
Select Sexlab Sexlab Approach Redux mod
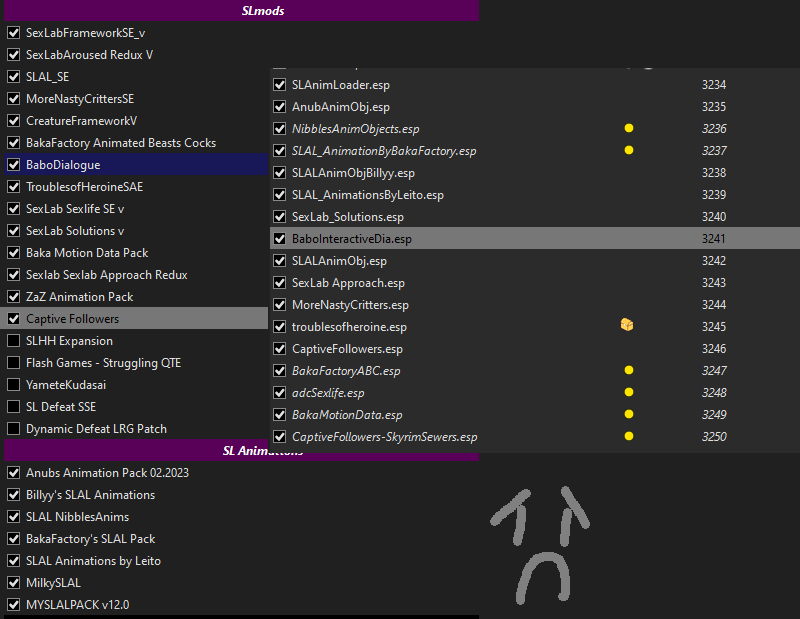tap(107, 275)
